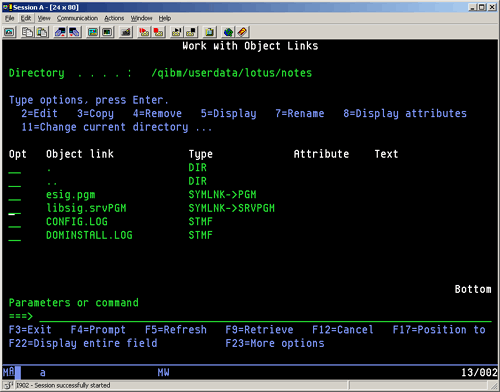Open the Window menu
500x392 pixels.
pyautogui.click(x=141, y=18)
